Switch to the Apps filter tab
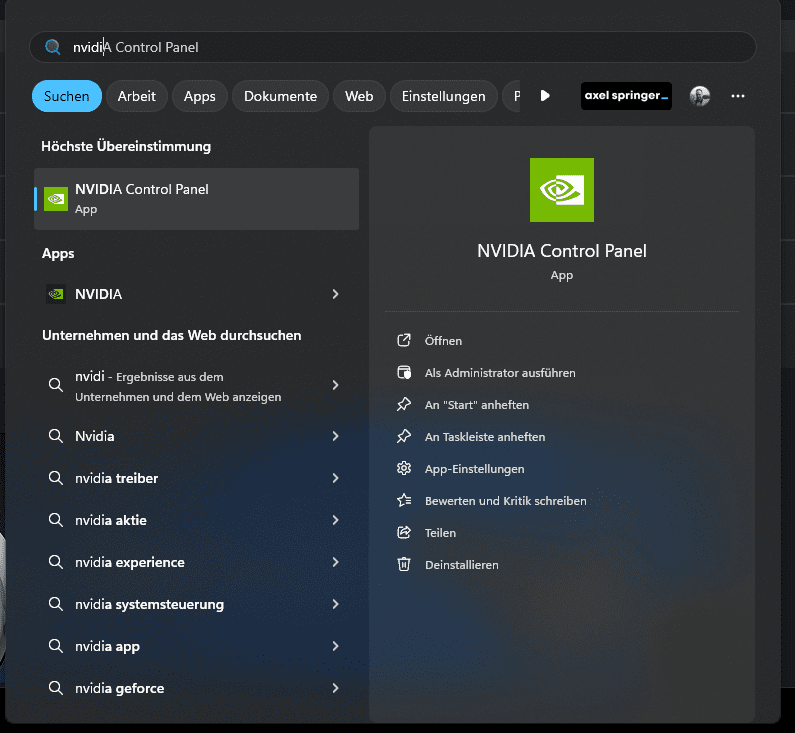795x733 pixels. [199, 96]
